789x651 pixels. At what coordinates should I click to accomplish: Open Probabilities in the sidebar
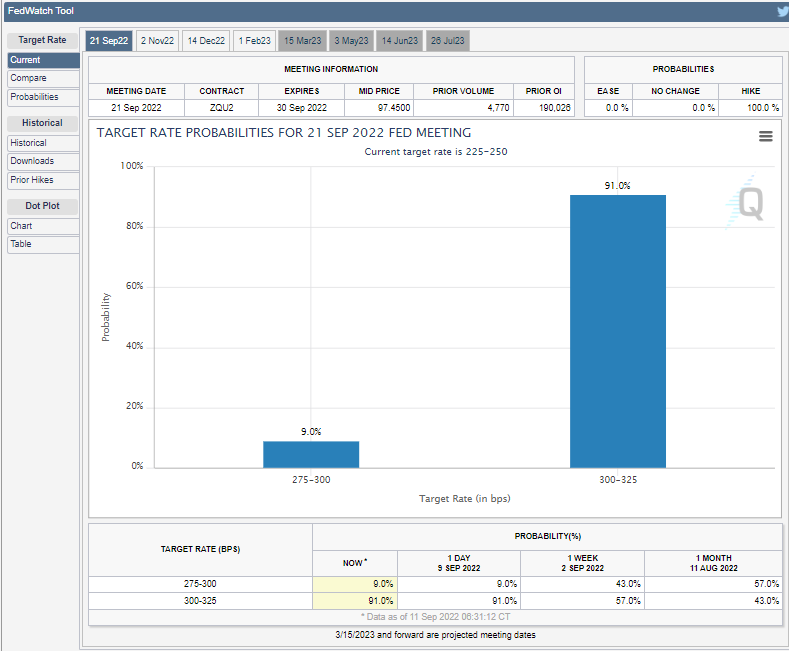pos(43,97)
